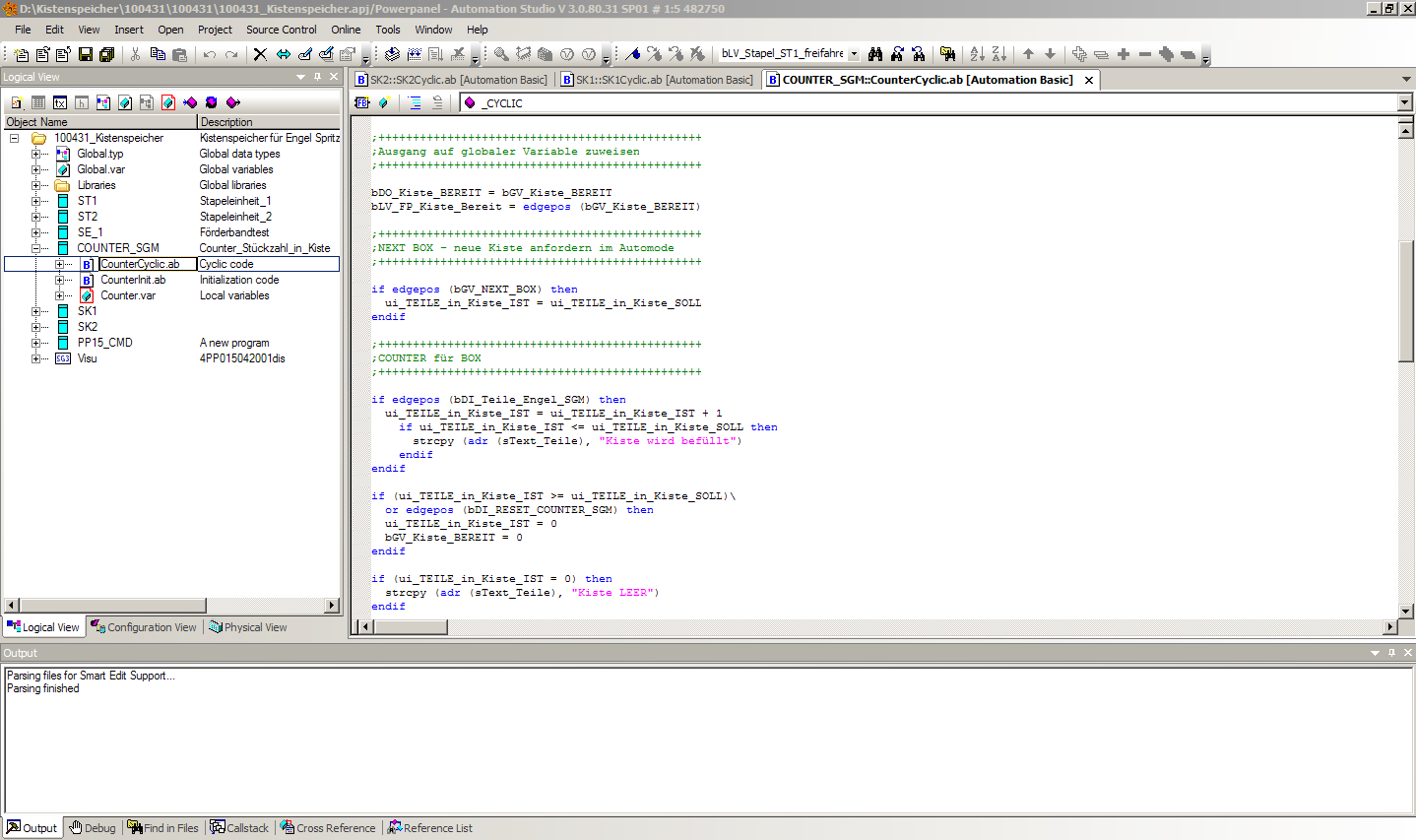Open the Project menu

(215, 30)
